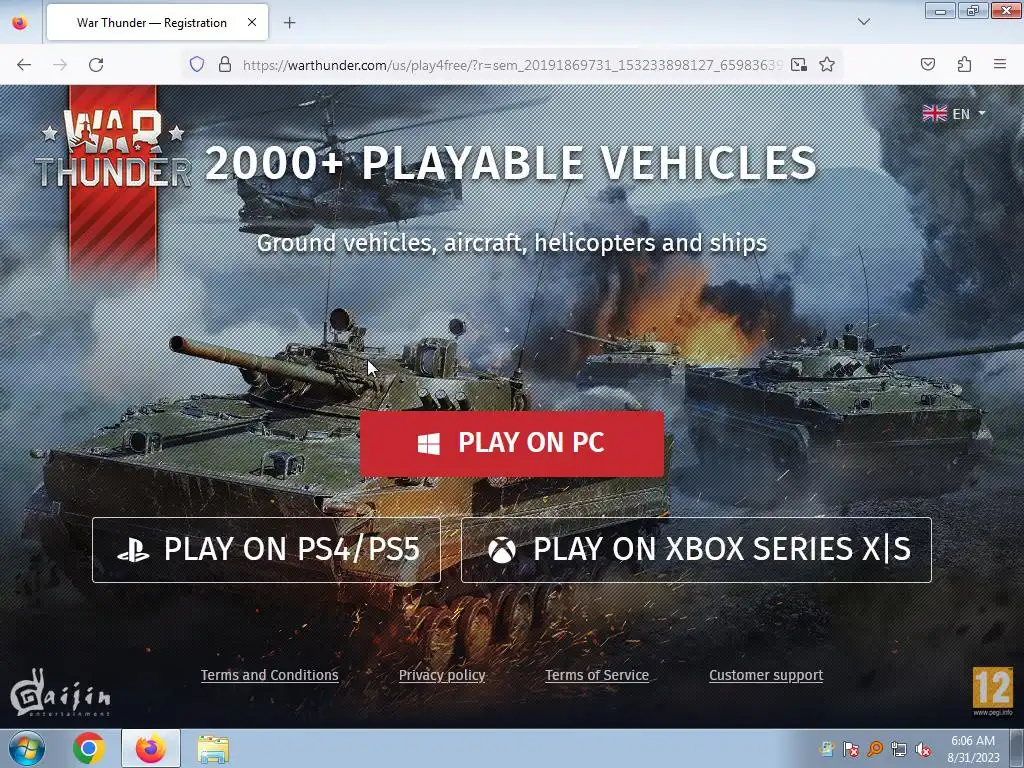Click the War Thunder logo
The width and height of the screenshot is (1024, 768).
pos(113,150)
